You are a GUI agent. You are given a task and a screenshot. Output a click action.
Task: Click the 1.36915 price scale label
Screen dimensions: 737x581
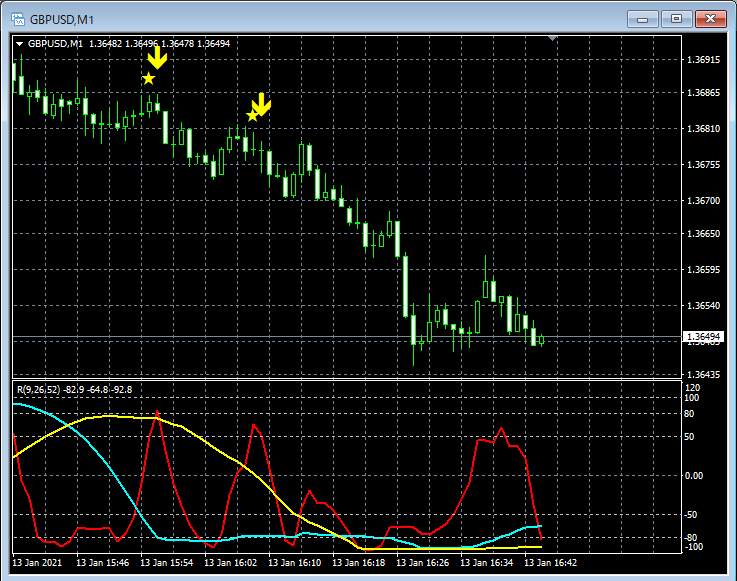pyautogui.click(x=705, y=60)
